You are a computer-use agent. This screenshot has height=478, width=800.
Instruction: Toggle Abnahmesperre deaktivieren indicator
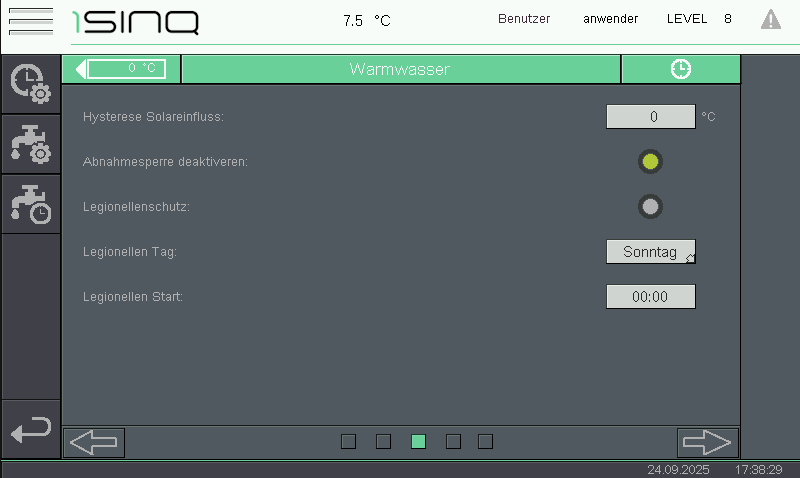[x=650, y=161]
